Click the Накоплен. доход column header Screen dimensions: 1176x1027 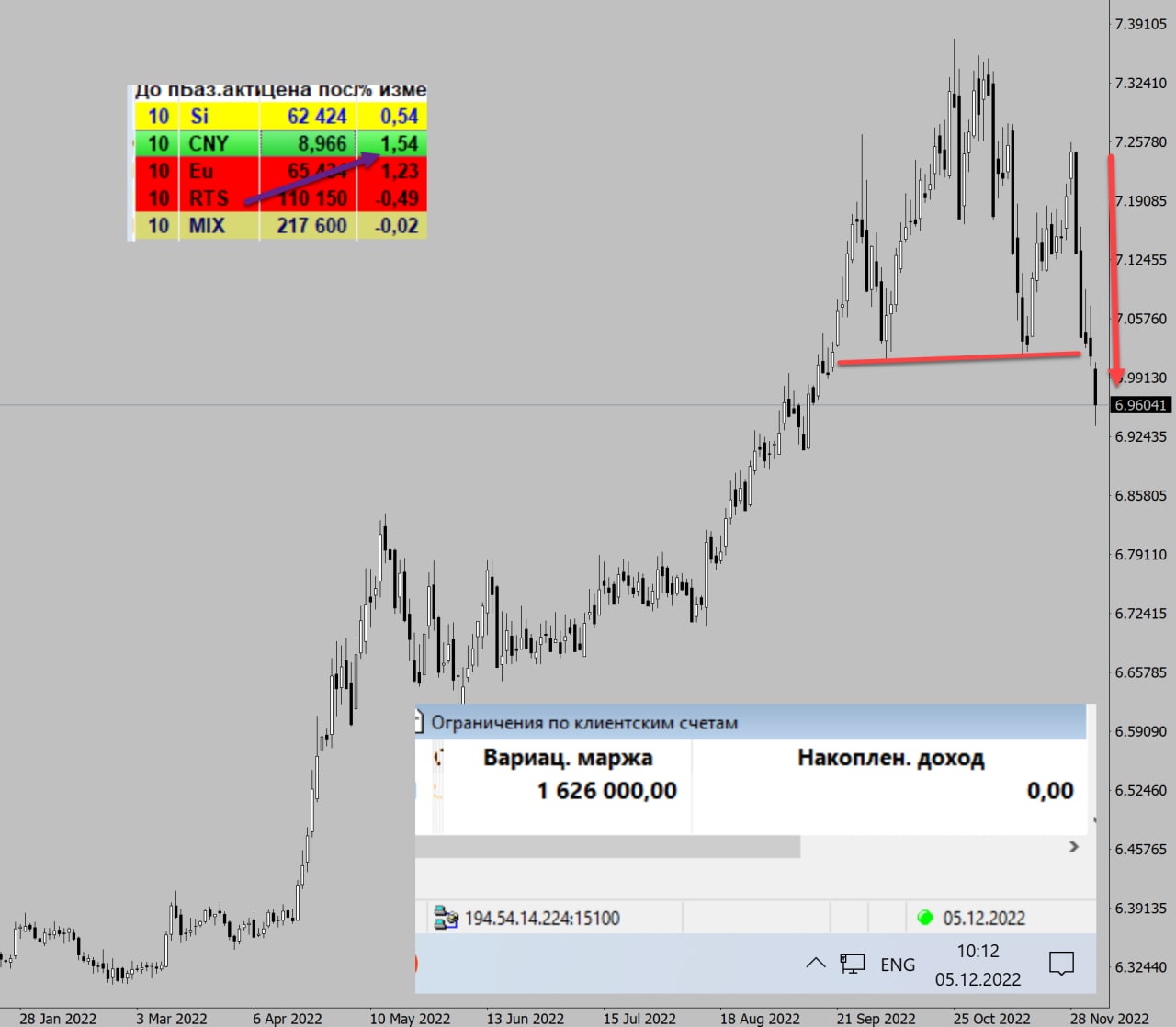(x=890, y=758)
